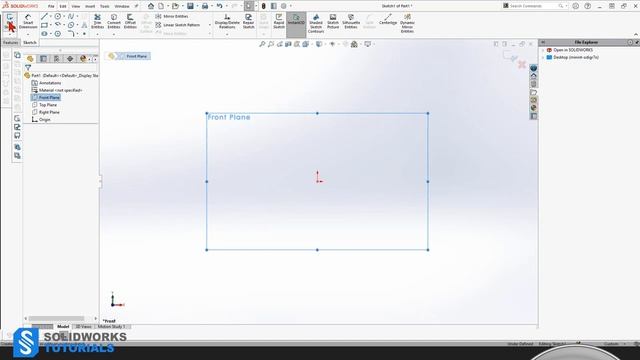Image resolution: width=640 pixels, height=360 pixels.
Task: Select the Centerline tool
Action: pos(388,19)
